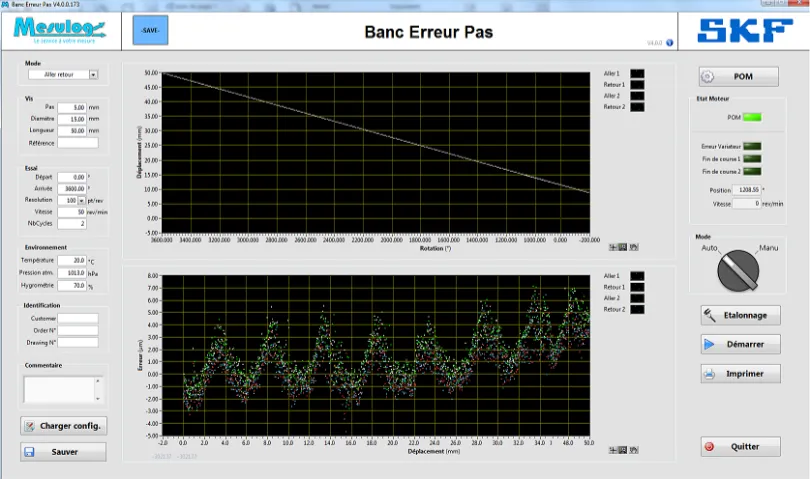Click the SKF logo
The width and height of the screenshot is (810, 479).
pos(745,30)
